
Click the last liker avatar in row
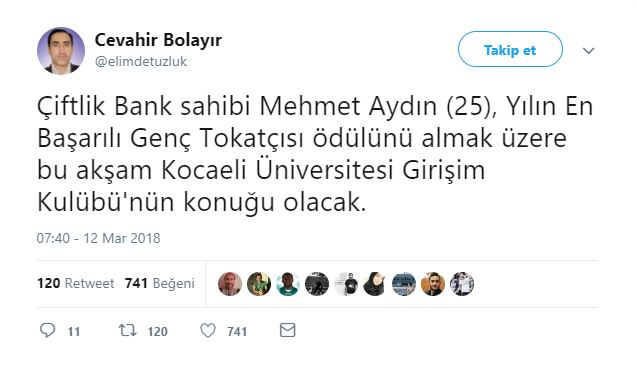tap(462, 284)
